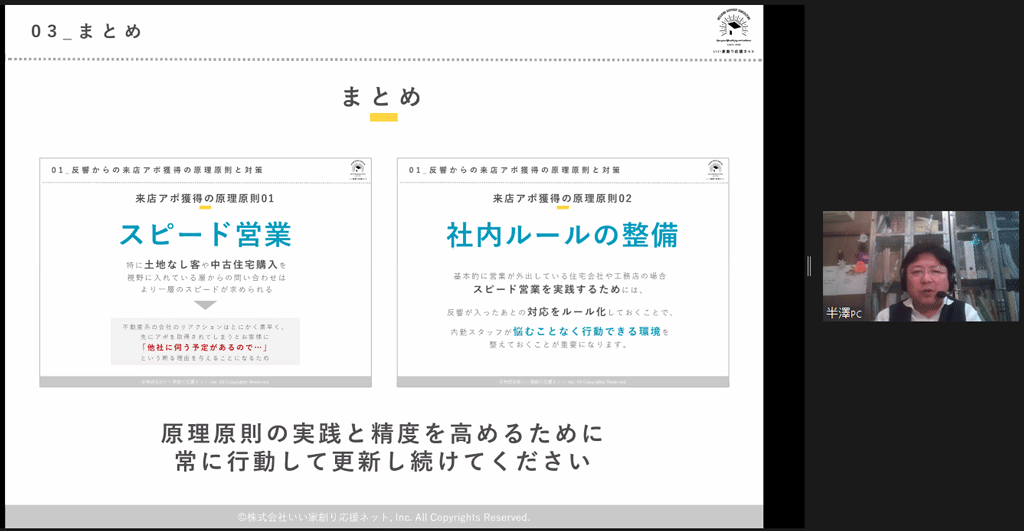Viewport: 1024px width, 531px height.
Task: Click the large まとめ title text
Action: point(382,96)
